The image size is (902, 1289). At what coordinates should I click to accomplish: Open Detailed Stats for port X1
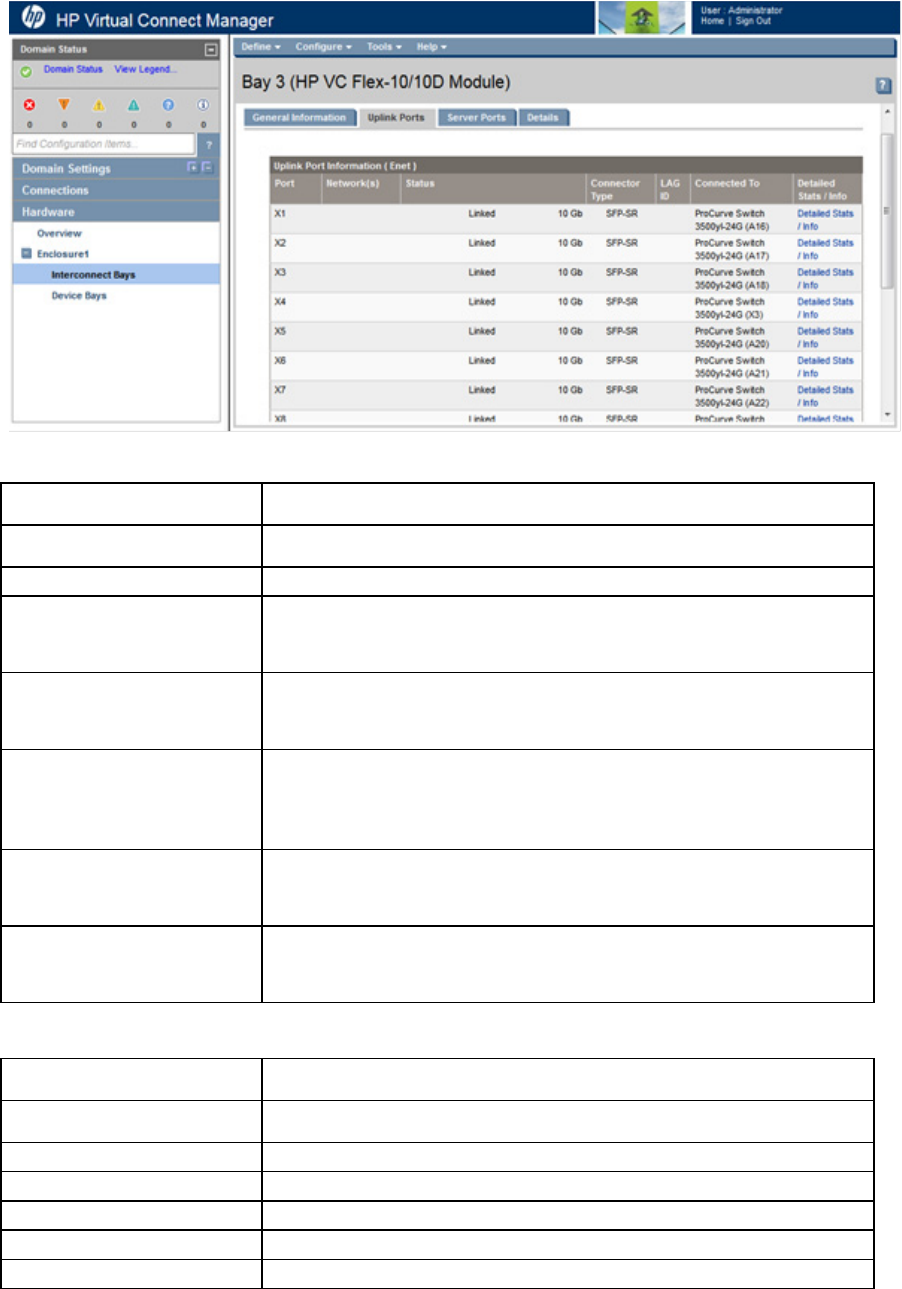coord(825,219)
